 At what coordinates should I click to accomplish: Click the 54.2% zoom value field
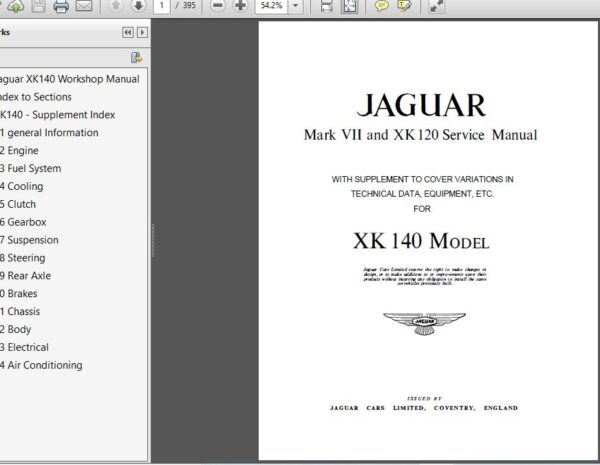[271, 6]
